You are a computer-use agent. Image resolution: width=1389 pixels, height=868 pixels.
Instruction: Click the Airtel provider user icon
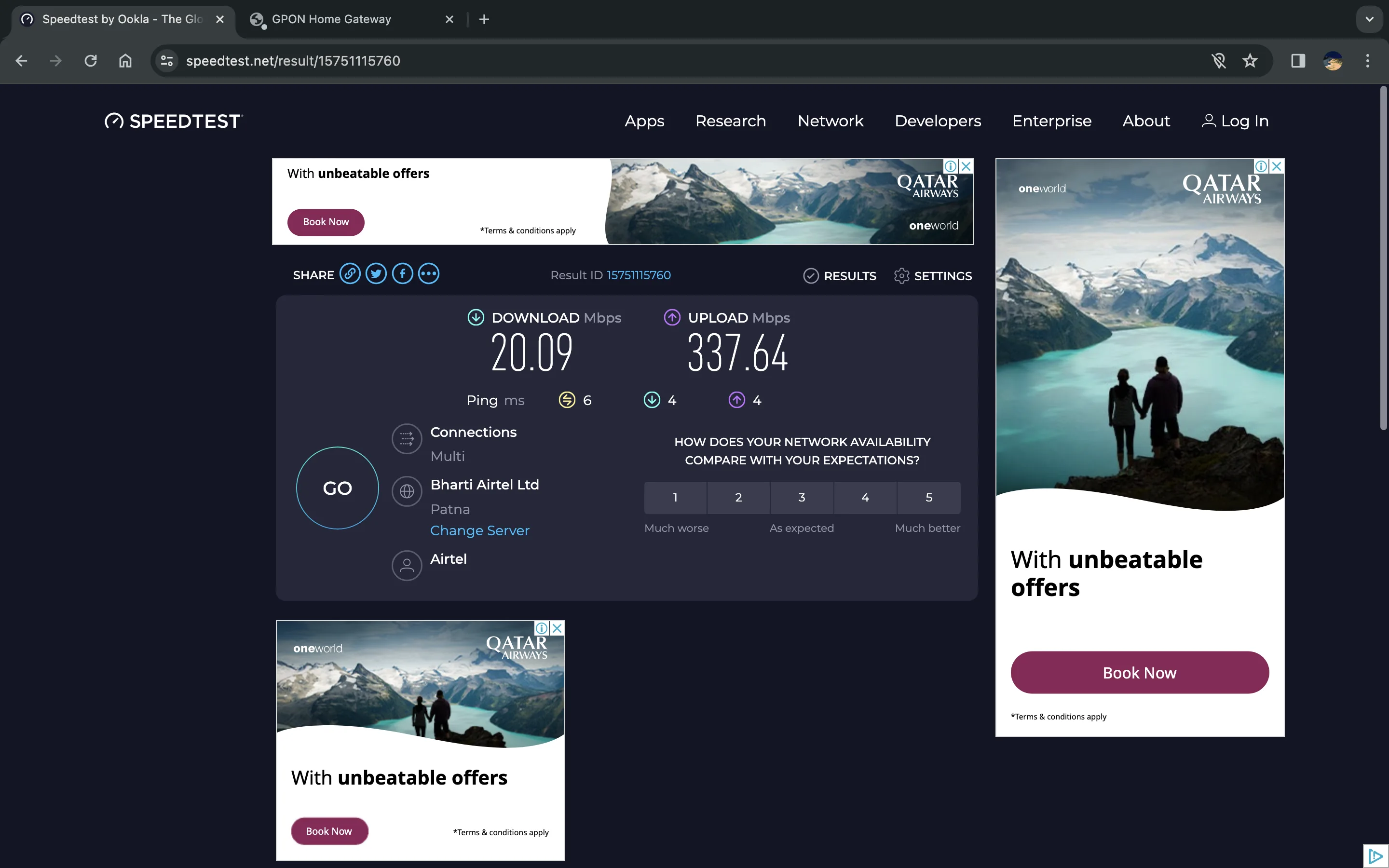407,566
